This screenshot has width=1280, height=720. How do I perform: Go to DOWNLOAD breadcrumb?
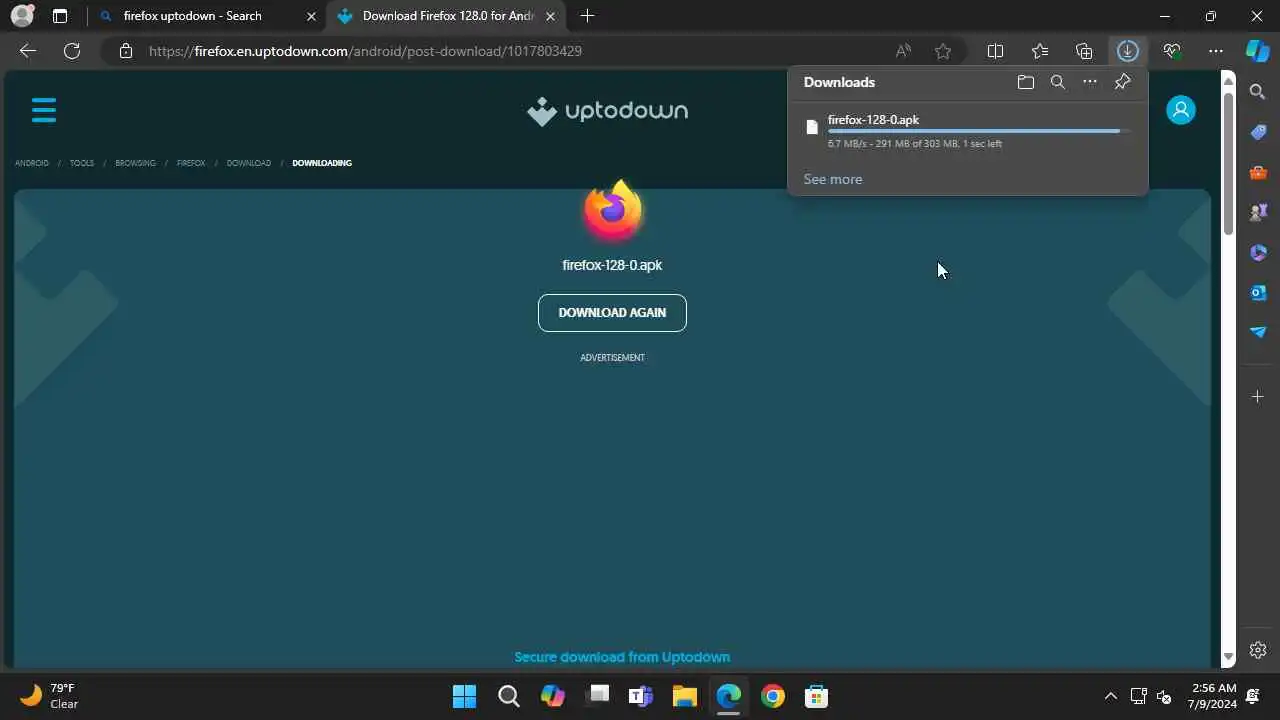[248, 163]
